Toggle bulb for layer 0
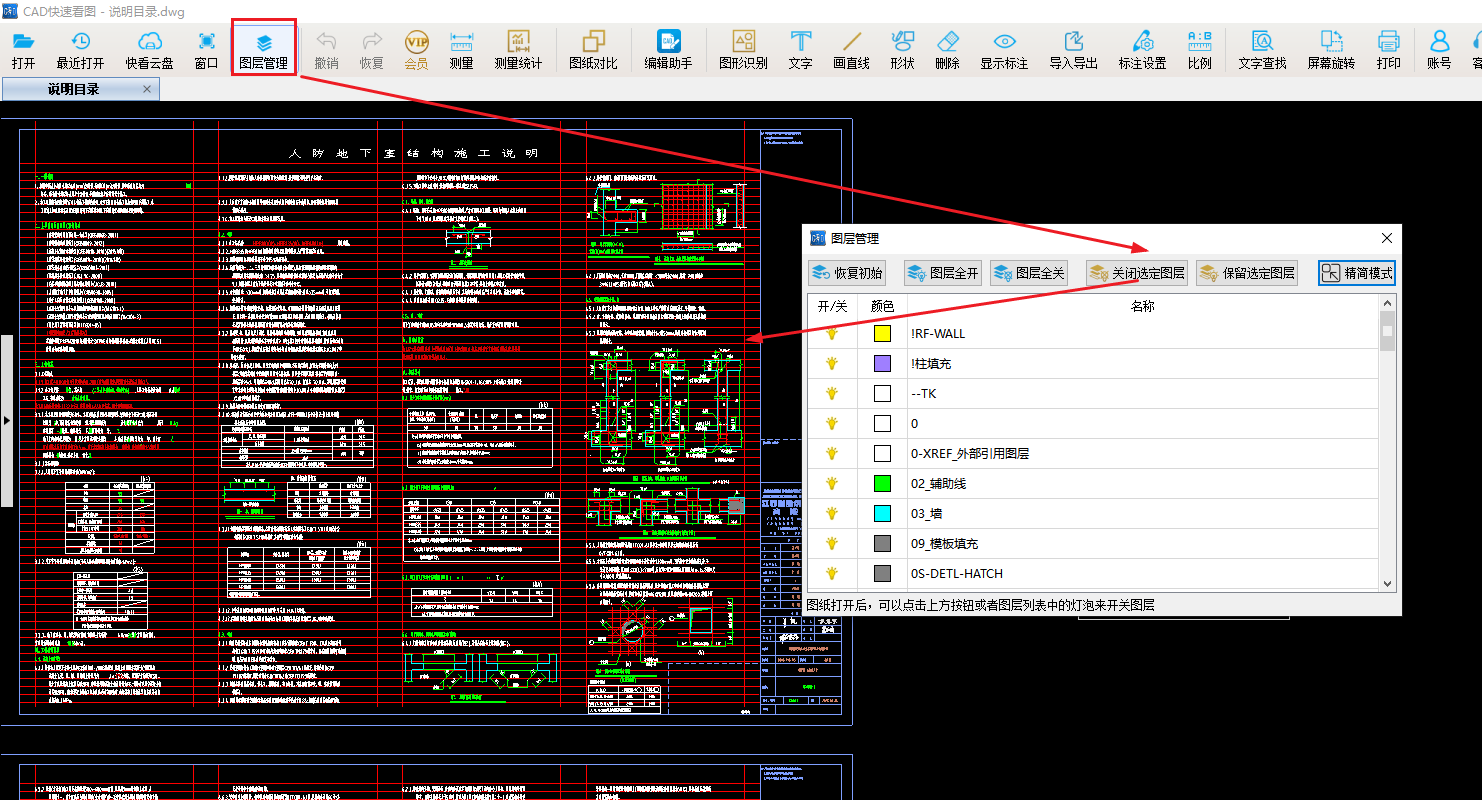 pos(831,424)
